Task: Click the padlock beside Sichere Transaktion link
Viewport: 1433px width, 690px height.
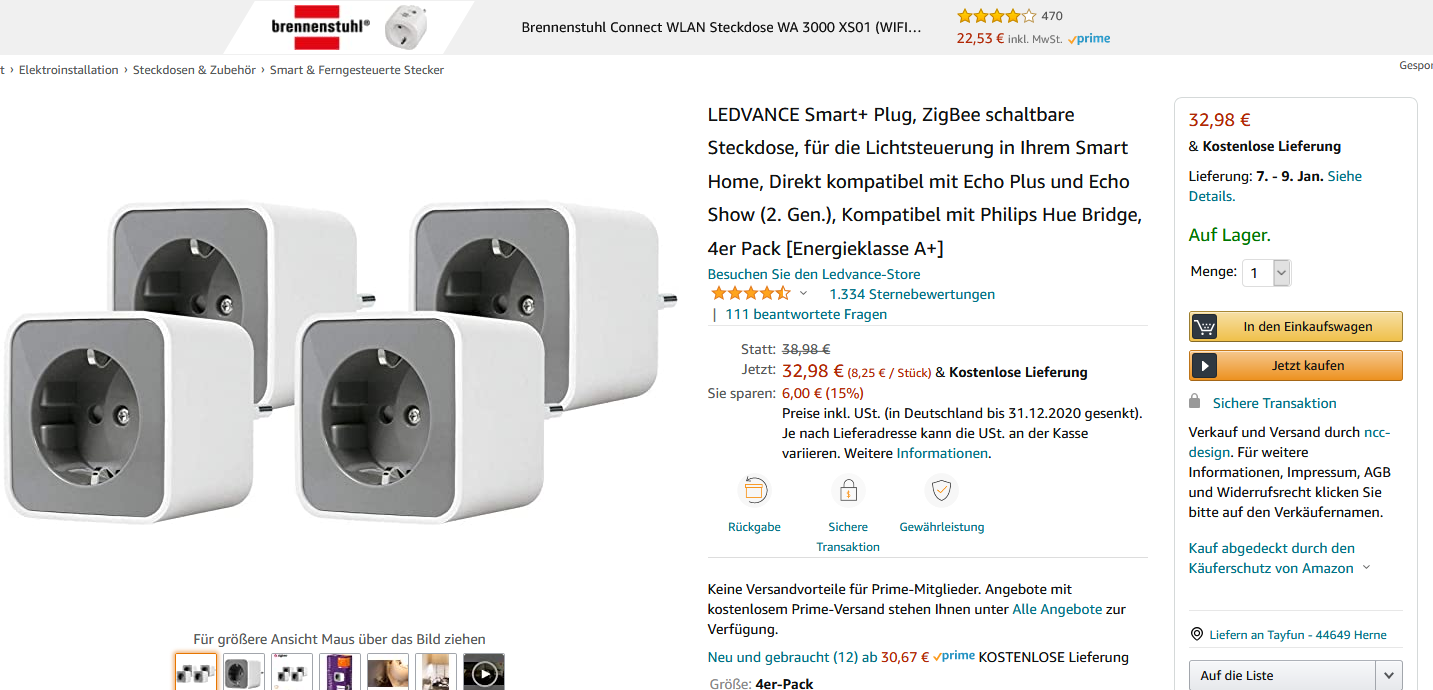Action: tap(1194, 402)
